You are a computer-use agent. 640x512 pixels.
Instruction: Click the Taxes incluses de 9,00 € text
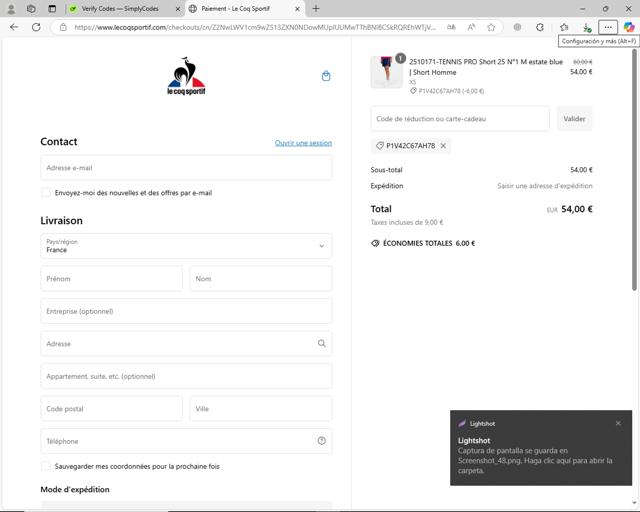pyautogui.click(x=407, y=223)
